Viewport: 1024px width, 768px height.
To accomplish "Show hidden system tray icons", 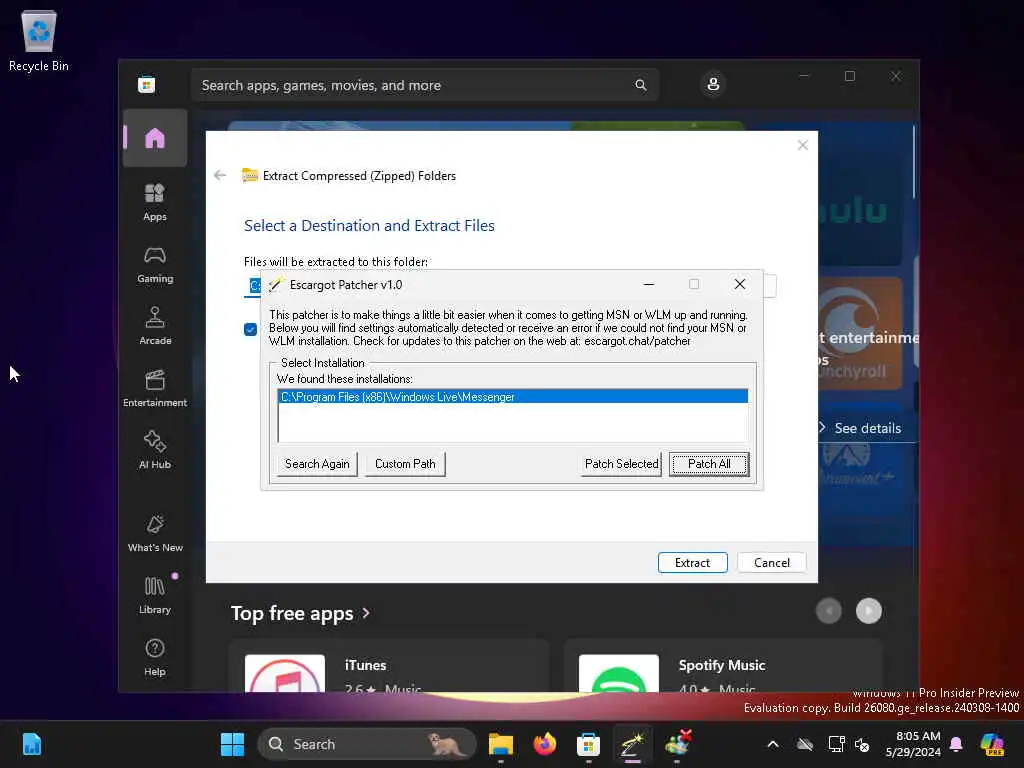I will [x=773, y=744].
